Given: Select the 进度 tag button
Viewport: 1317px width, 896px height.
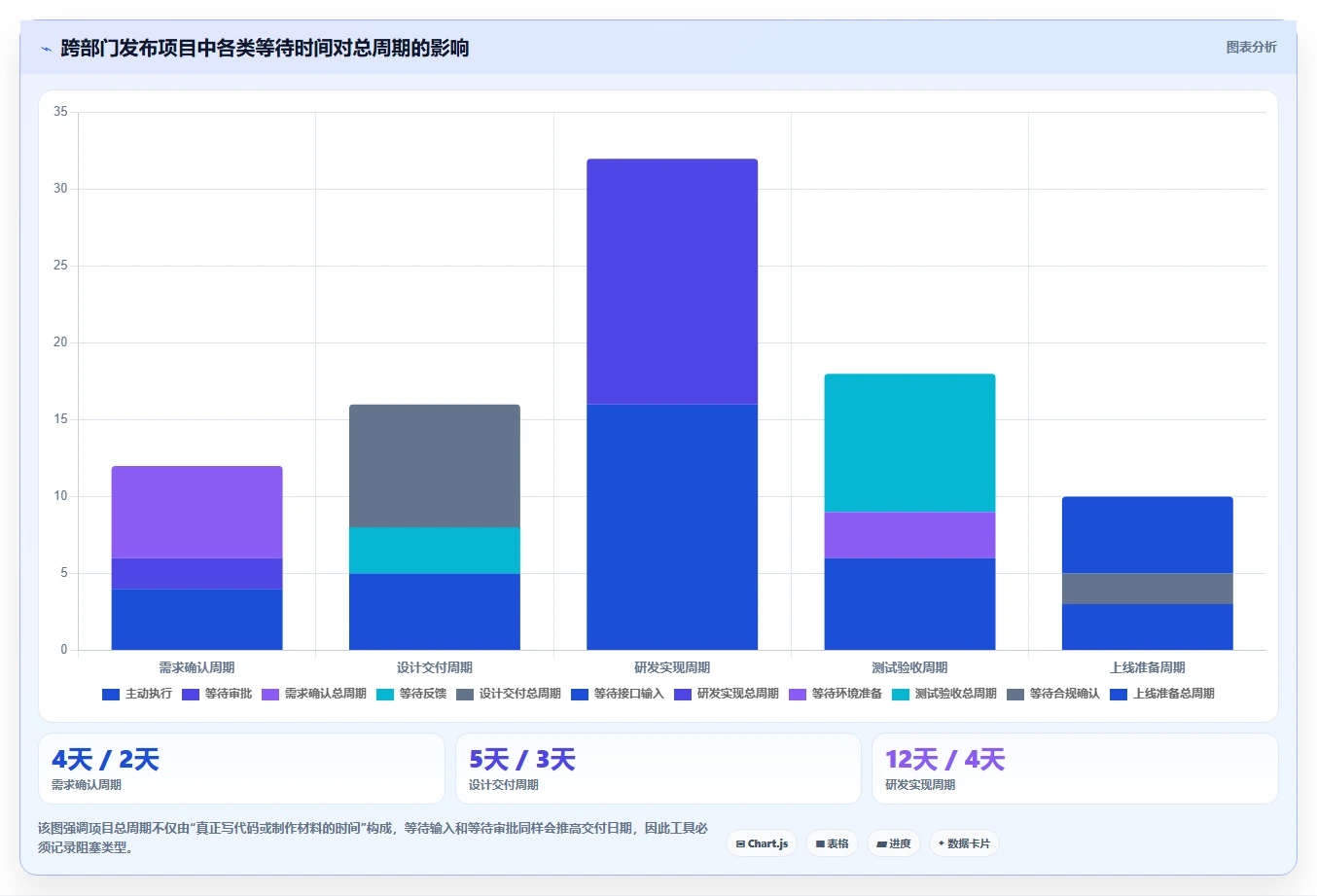Looking at the screenshot, I should pyautogui.click(x=894, y=843).
